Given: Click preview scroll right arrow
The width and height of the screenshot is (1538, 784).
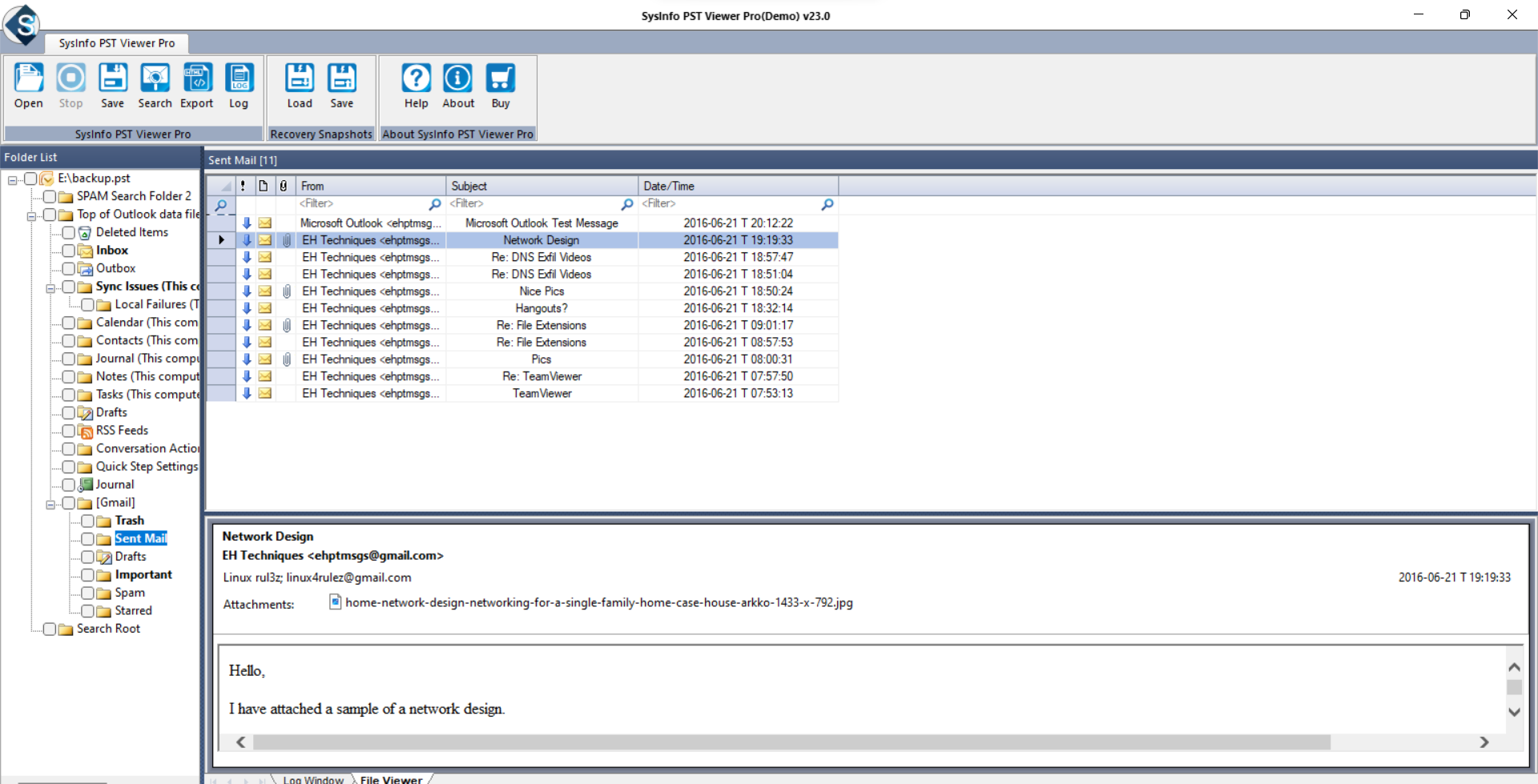Looking at the screenshot, I should [1484, 742].
